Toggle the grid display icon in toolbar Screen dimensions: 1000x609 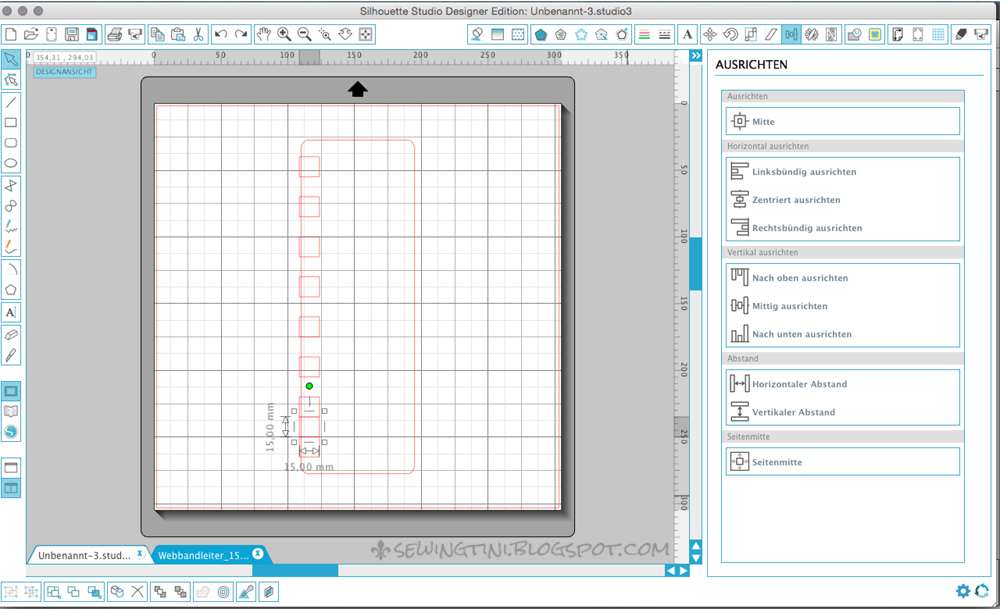pos(939,34)
